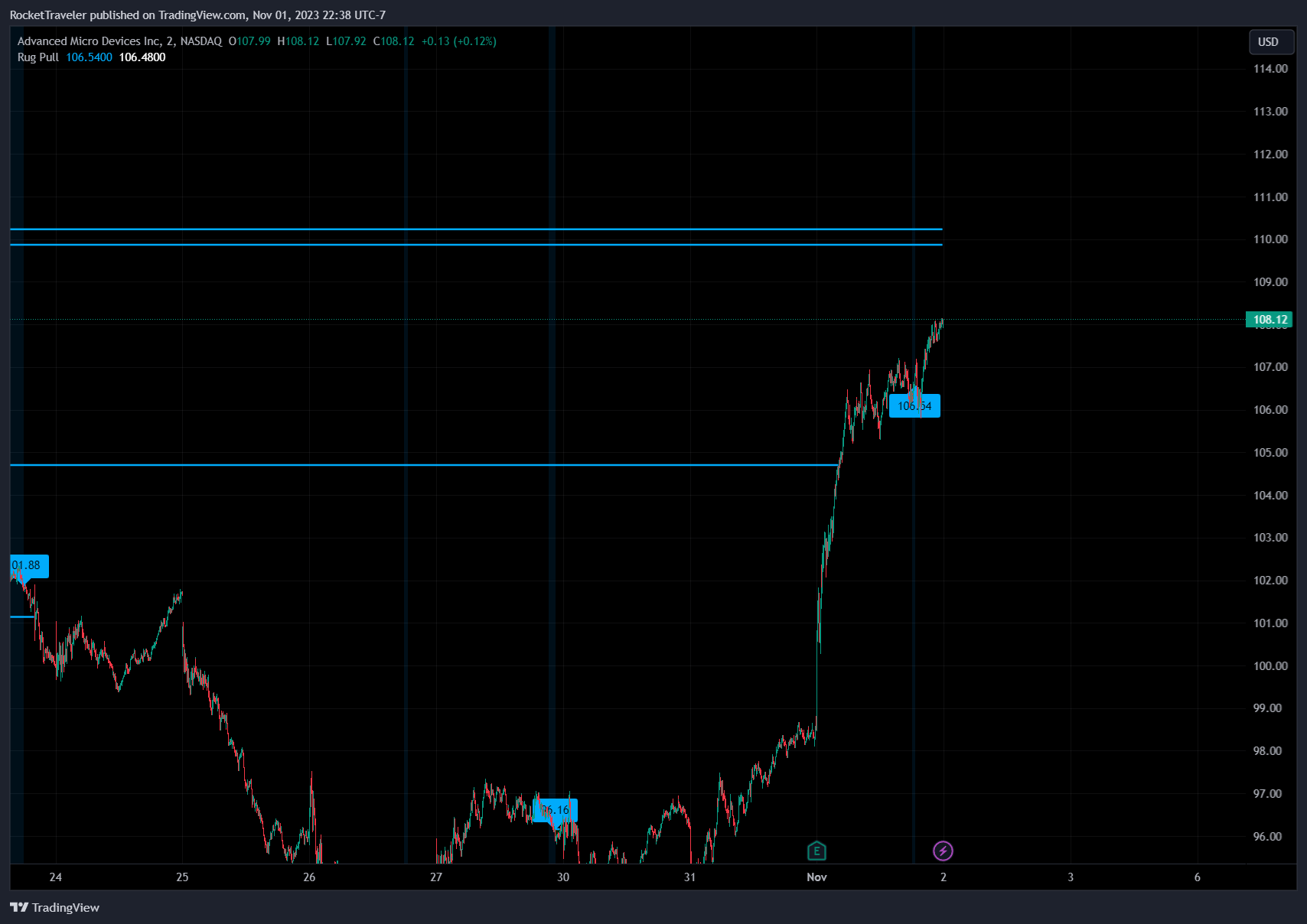1307x924 pixels.
Task: Click the 30 date axis label
Action: coord(563,877)
